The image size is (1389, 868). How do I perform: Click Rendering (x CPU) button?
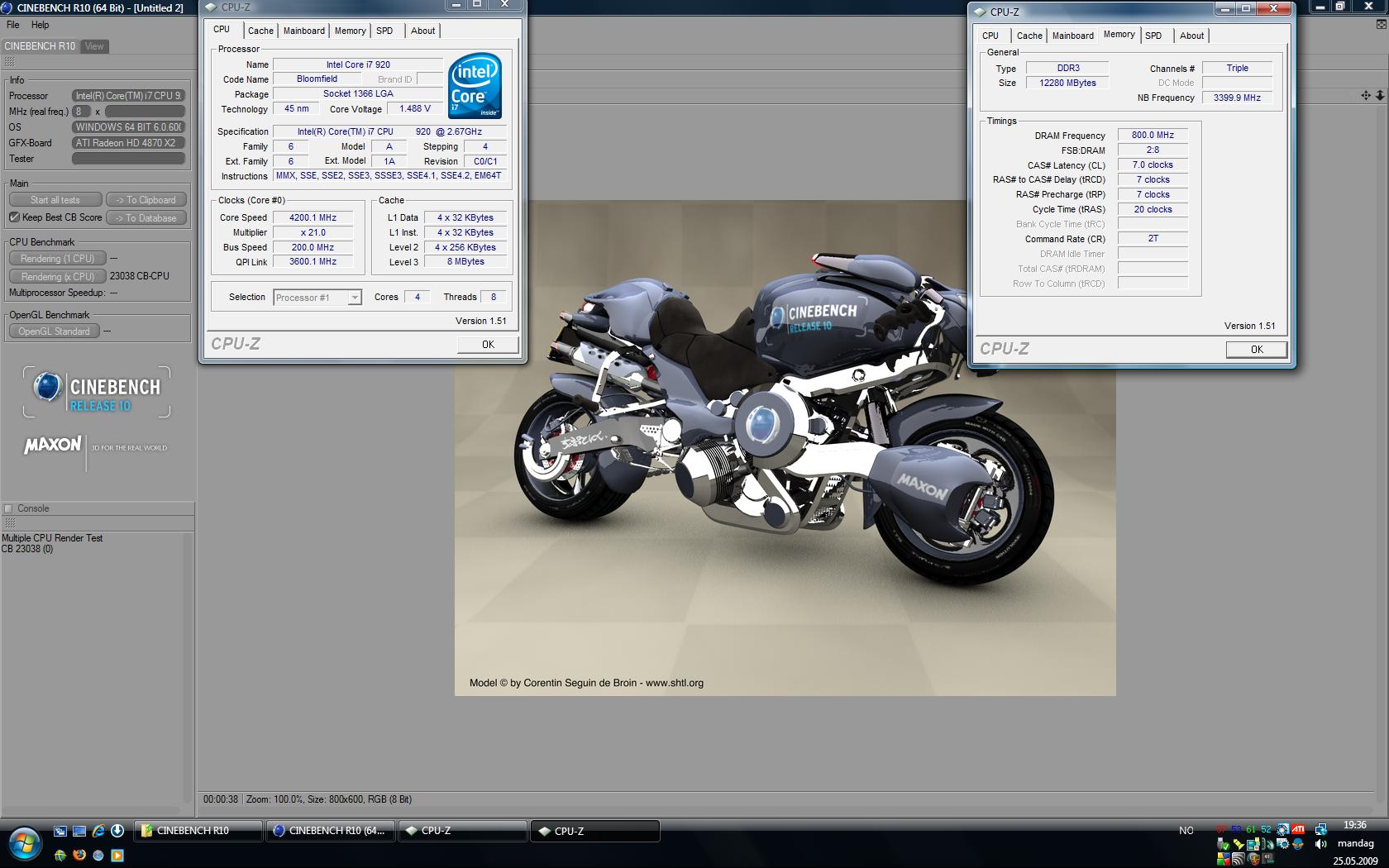(57, 277)
